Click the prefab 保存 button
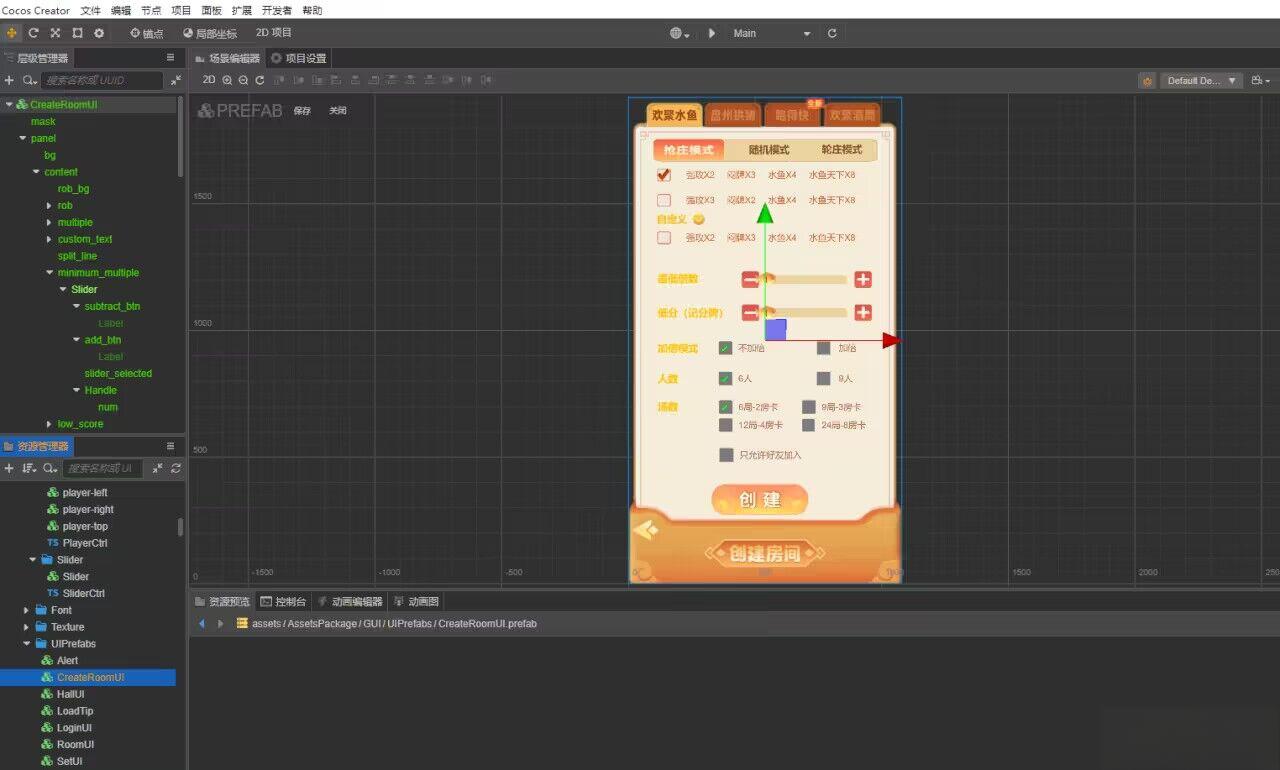 click(x=302, y=111)
